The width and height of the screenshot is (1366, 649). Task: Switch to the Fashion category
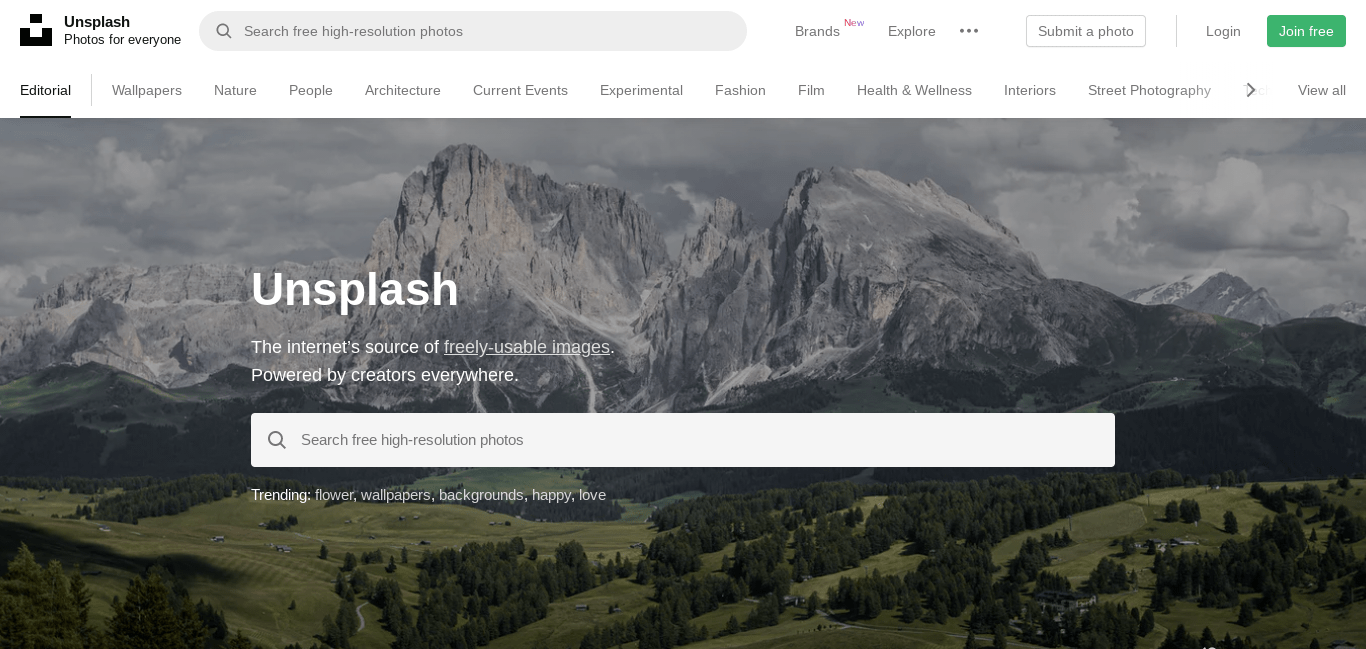click(x=740, y=90)
